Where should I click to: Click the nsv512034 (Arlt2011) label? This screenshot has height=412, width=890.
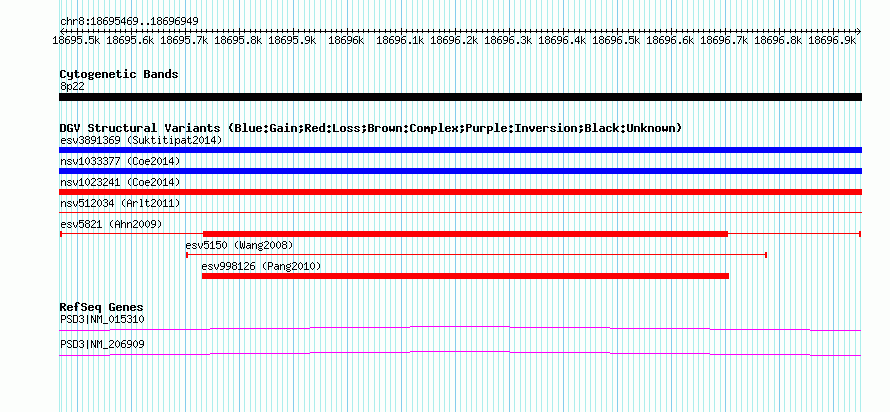120,203
